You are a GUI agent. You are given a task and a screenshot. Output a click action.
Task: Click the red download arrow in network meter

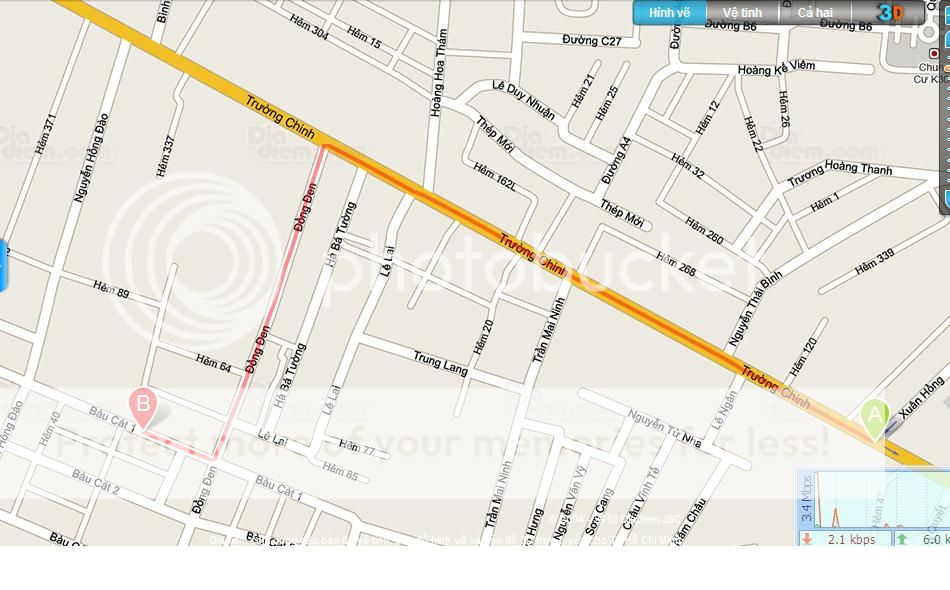807,539
